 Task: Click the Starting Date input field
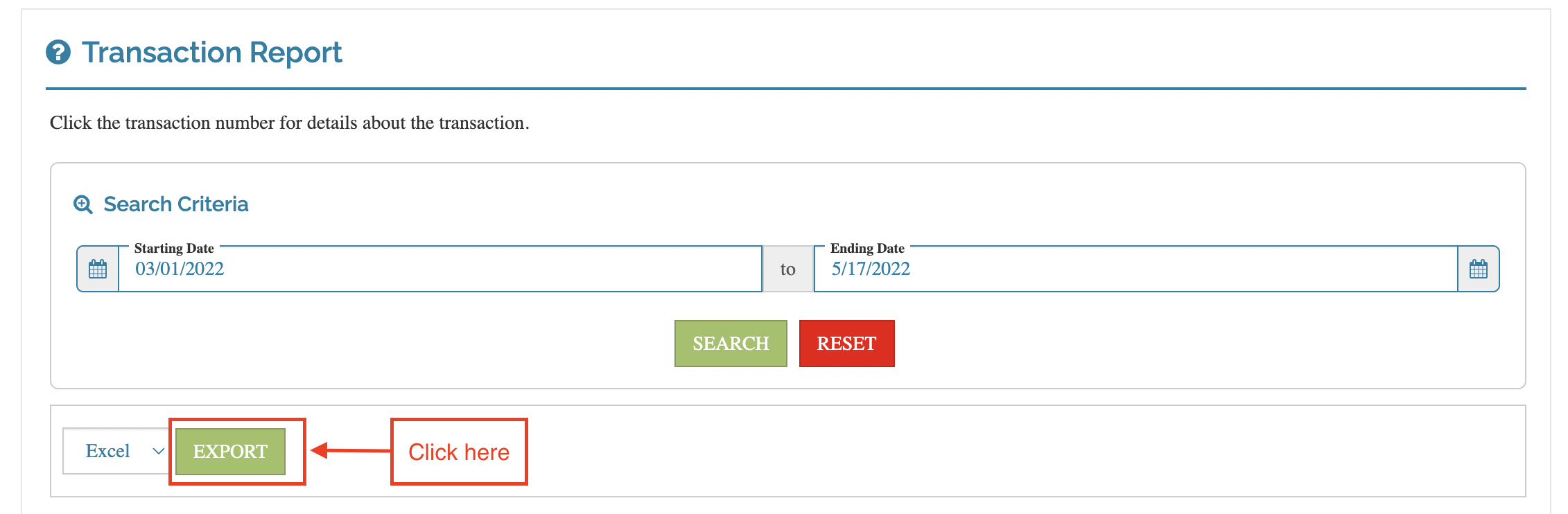439,269
